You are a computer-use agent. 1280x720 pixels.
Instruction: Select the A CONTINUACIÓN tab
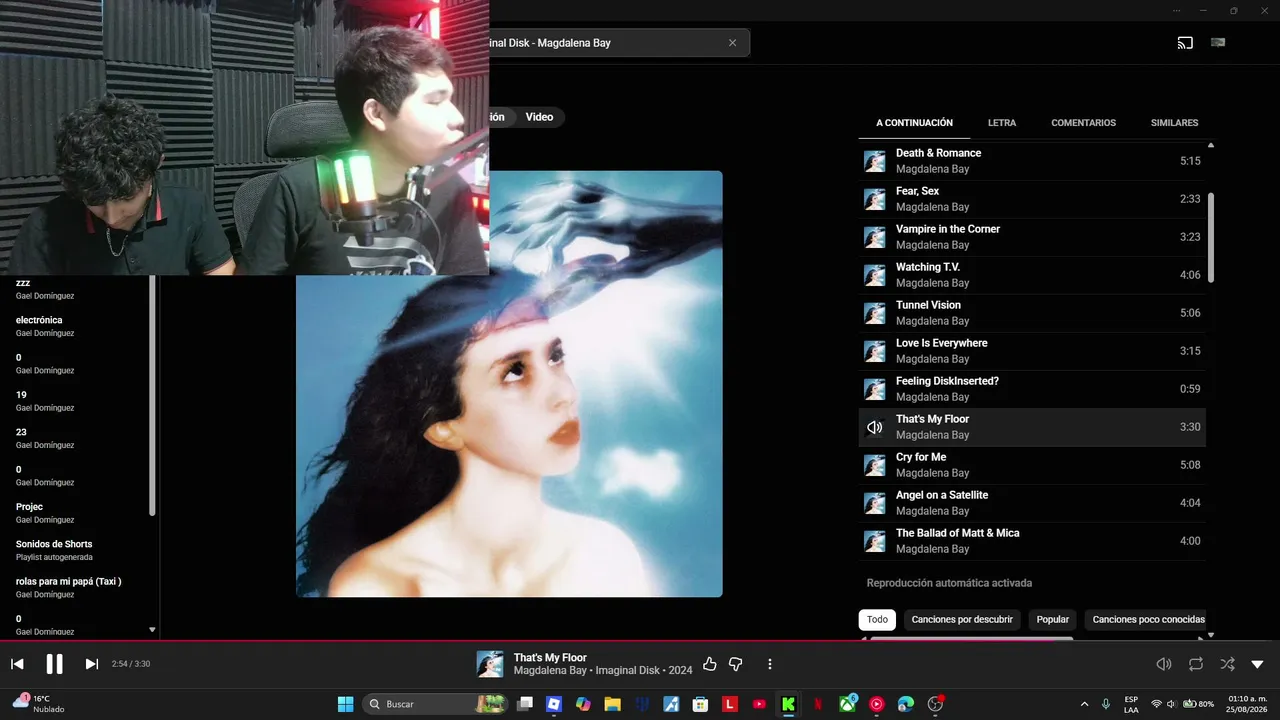(x=914, y=123)
